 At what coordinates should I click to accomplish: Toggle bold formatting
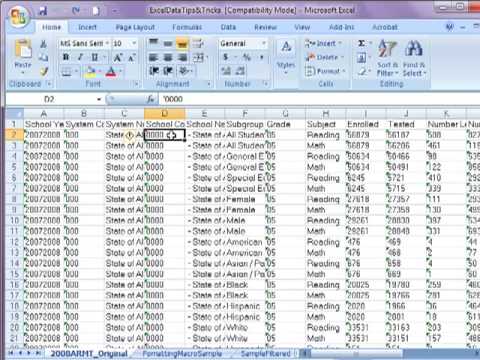click(66, 57)
